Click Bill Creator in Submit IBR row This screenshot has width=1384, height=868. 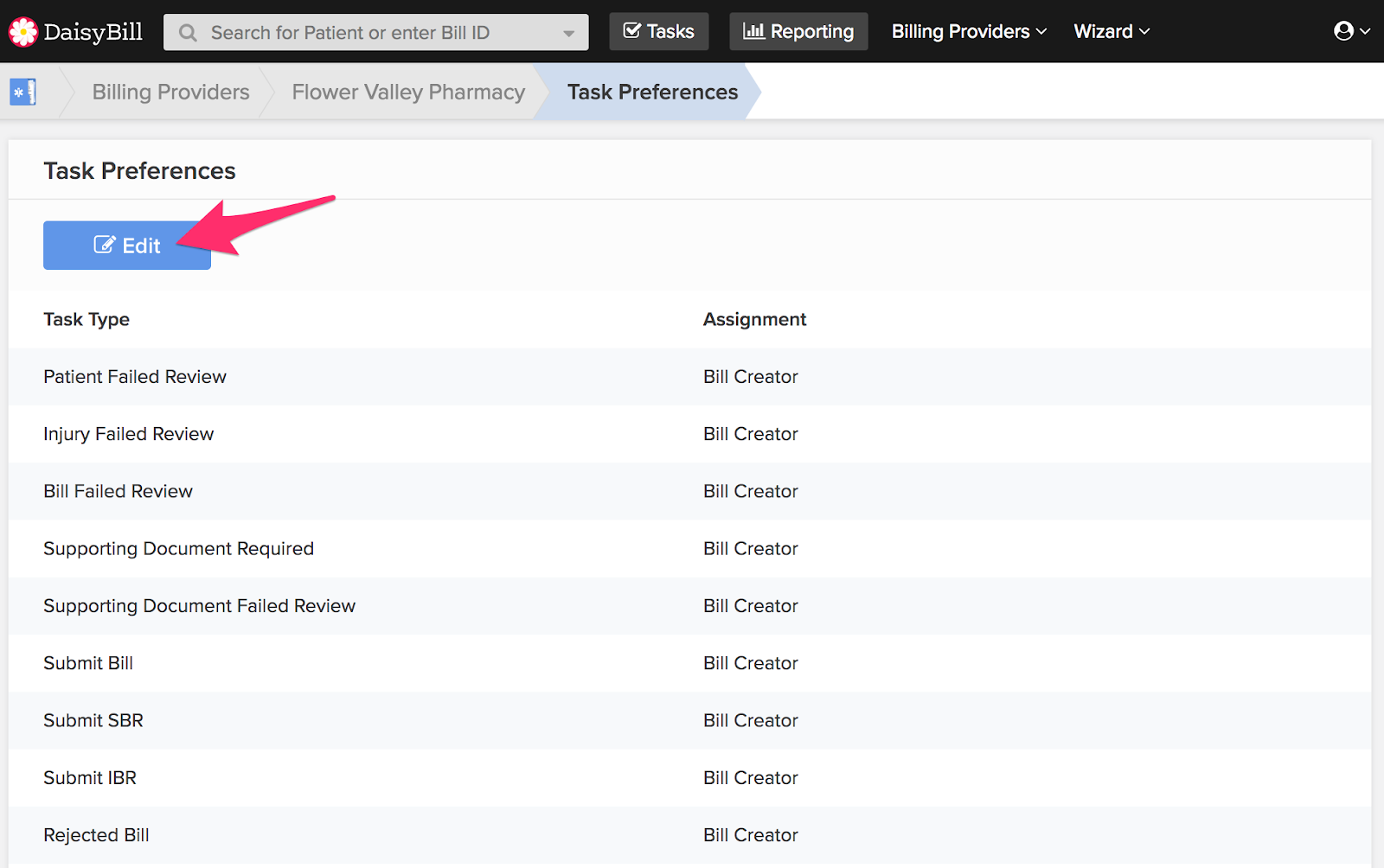pyautogui.click(x=751, y=778)
